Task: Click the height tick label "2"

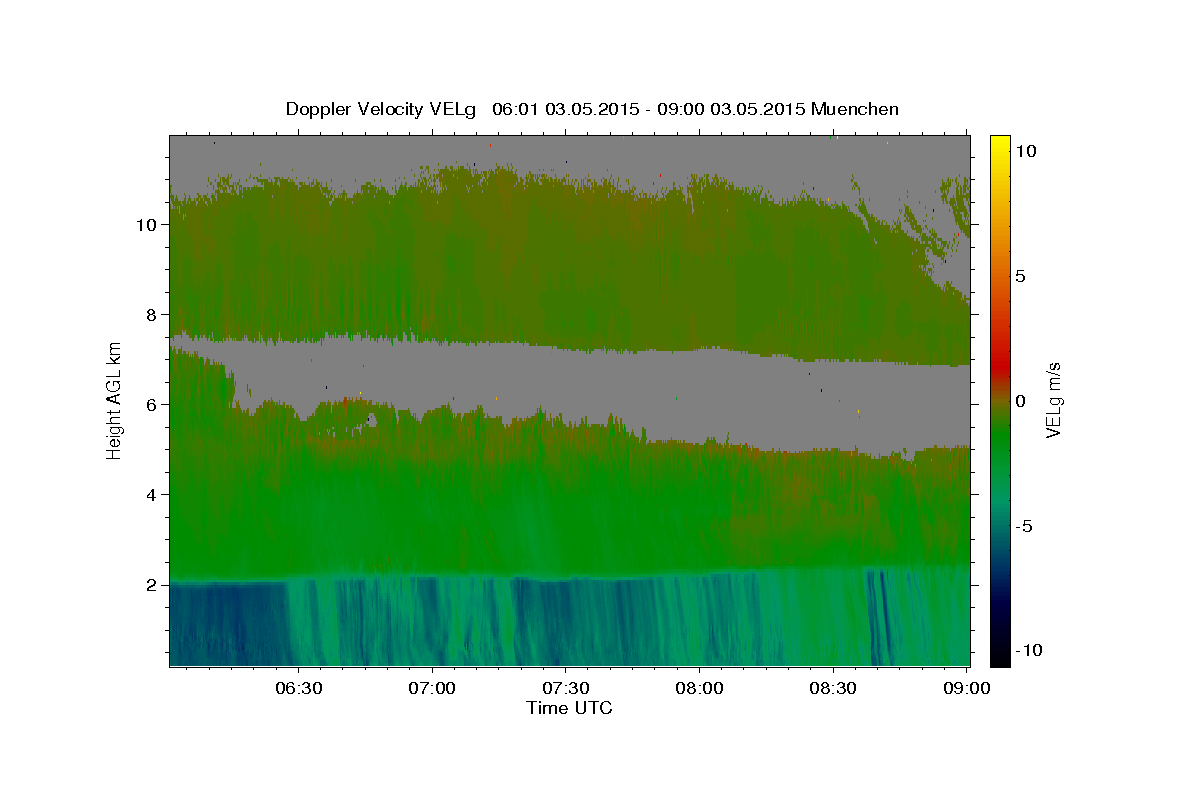Action: [x=150, y=584]
